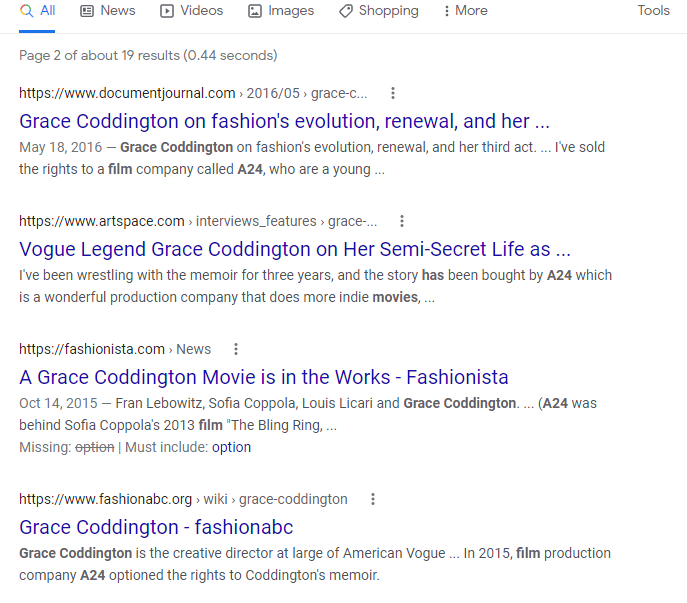Open options menu for documentjournal.com result
This screenshot has width=687, height=603.
[x=393, y=93]
